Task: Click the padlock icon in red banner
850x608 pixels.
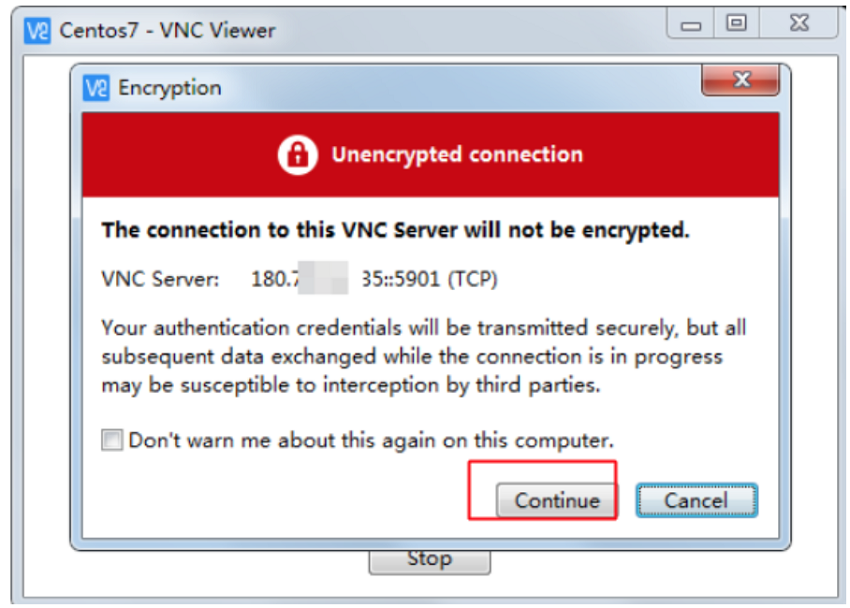Action: [297, 154]
